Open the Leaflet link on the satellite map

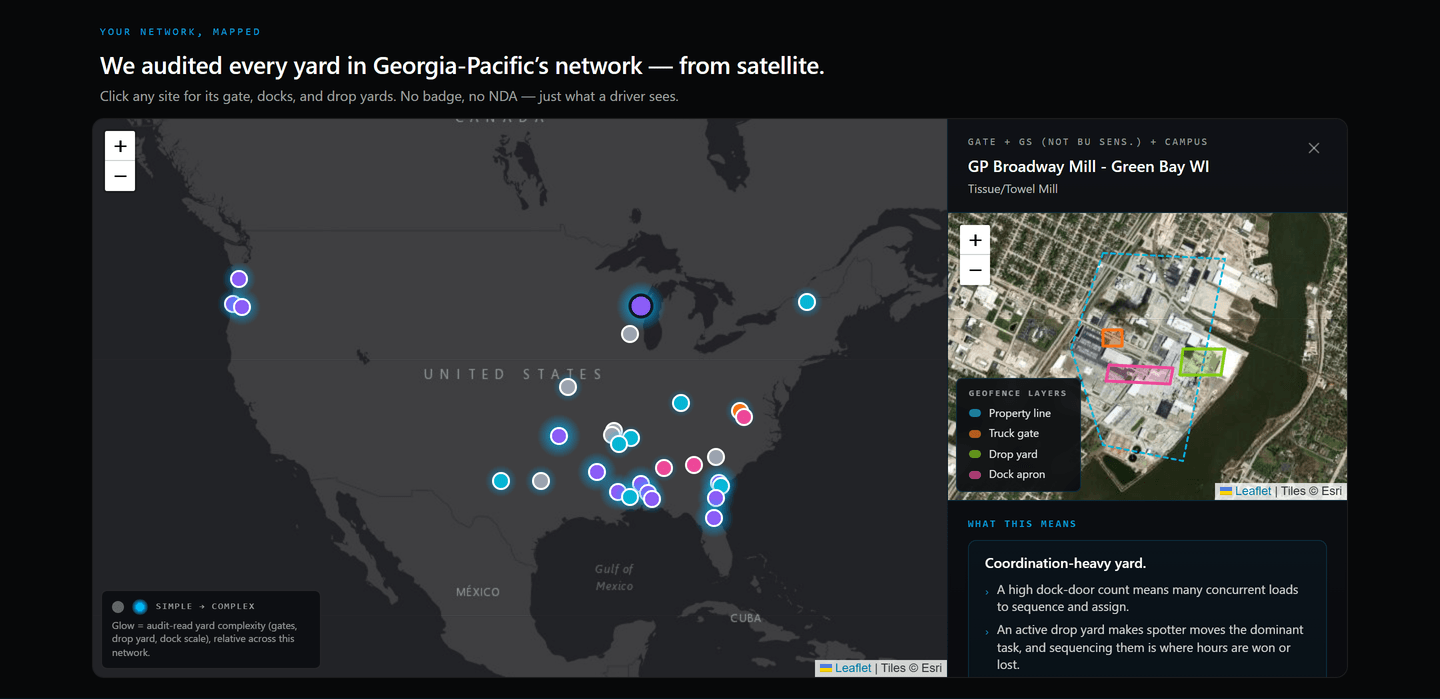[1253, 491]
